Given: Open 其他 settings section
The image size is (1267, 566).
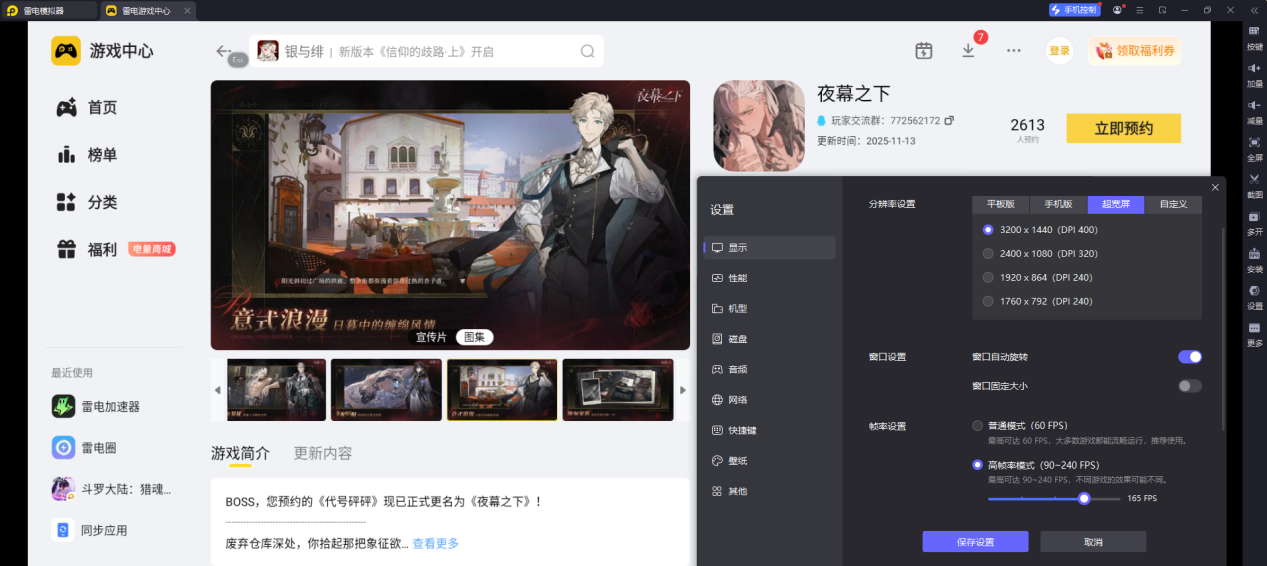Looking at the screenshot, I should click(x=769, y=491).
